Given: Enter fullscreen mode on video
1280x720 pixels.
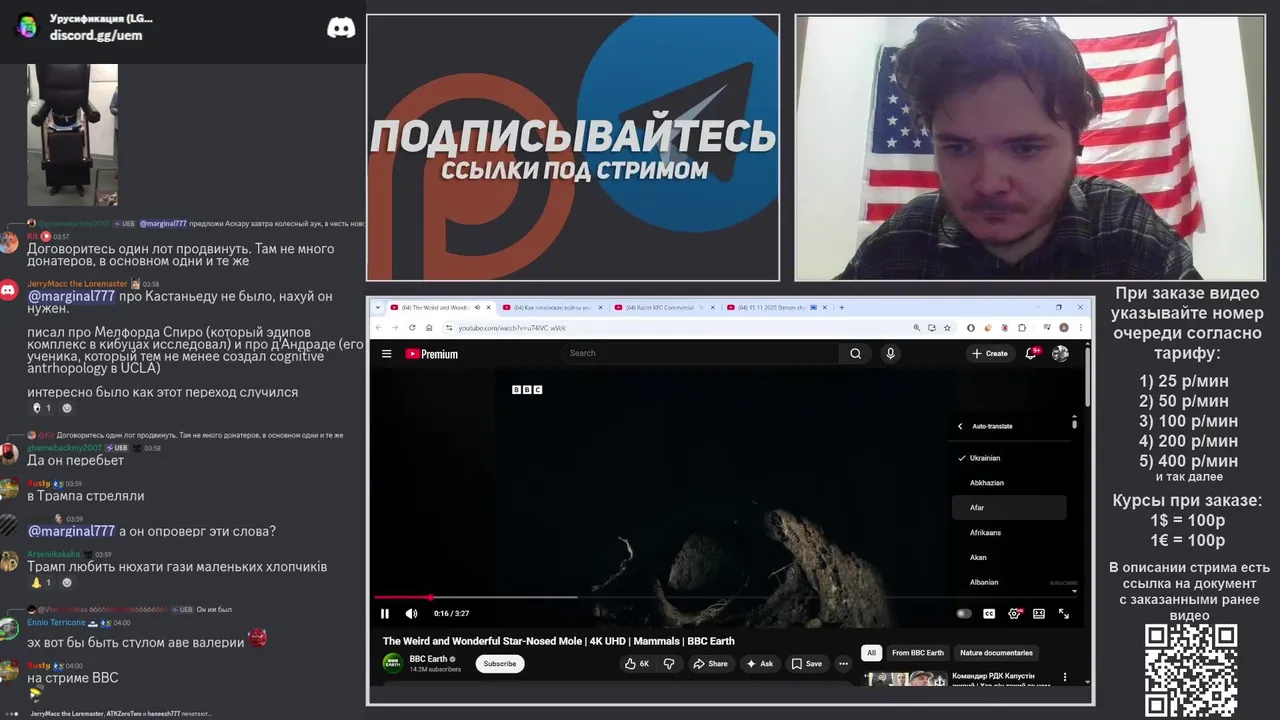Looking at the screenshot, I should (x=1064, y=614).
